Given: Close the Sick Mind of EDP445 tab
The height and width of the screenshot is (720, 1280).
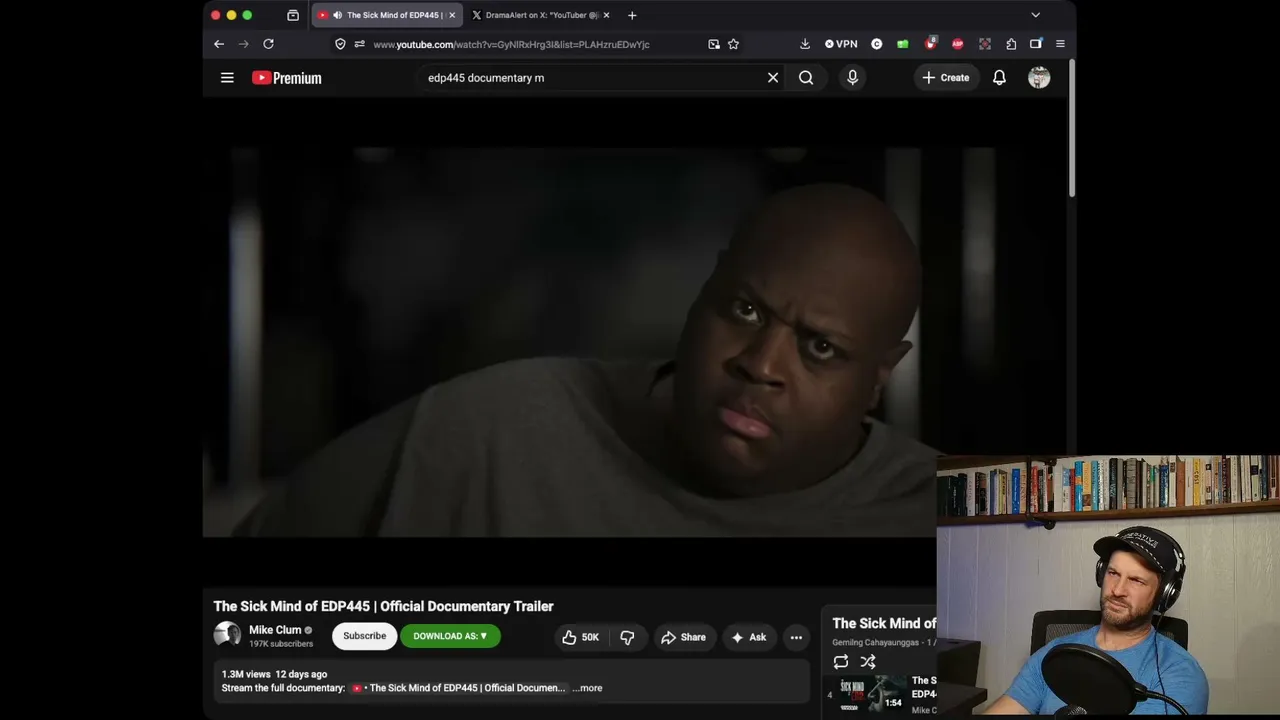Looking at the screenshot, I should click(452, 15).
